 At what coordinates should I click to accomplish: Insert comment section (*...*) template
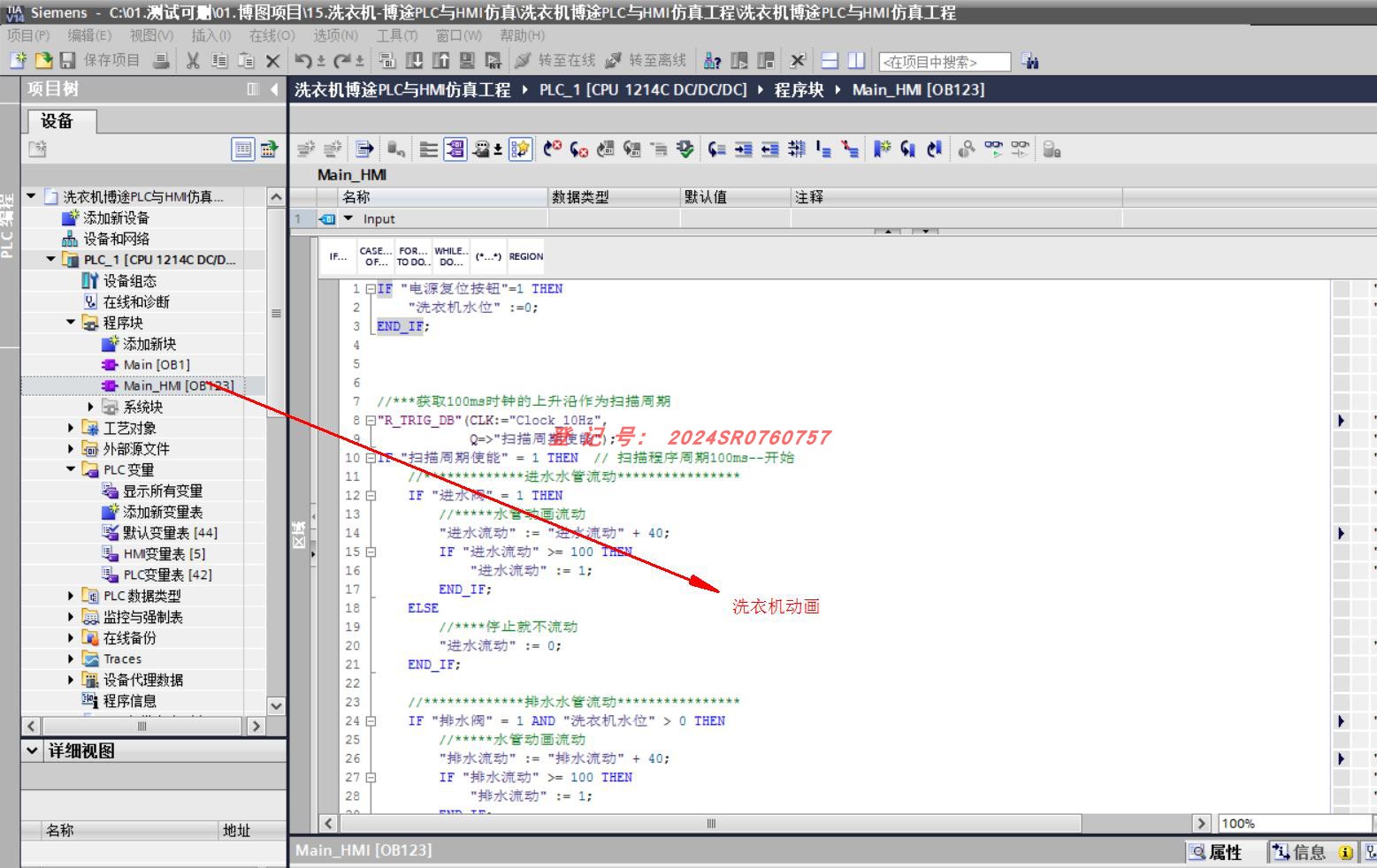pyautogui.click(x=488, y=256)
